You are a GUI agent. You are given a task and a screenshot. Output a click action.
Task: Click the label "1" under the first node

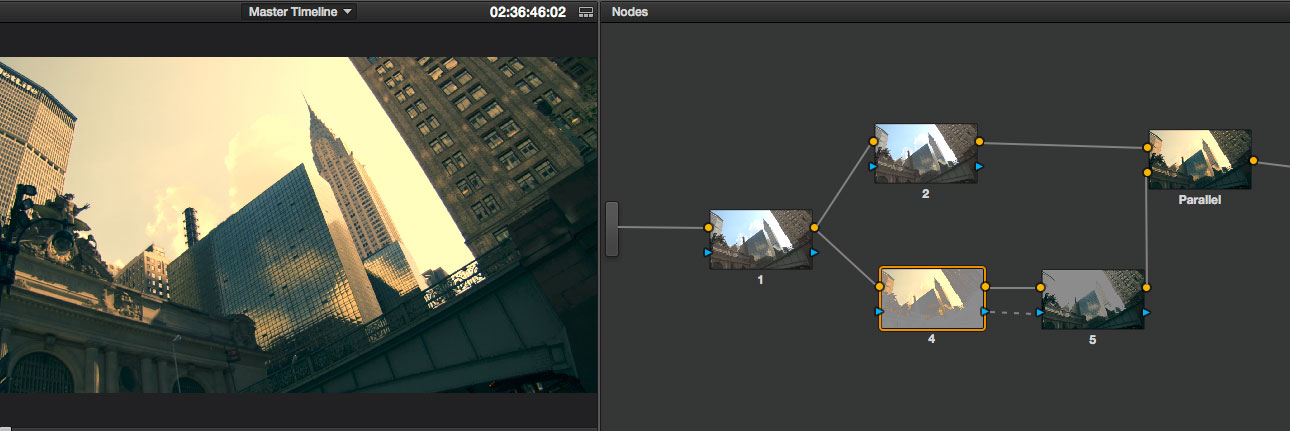[760, 280]
